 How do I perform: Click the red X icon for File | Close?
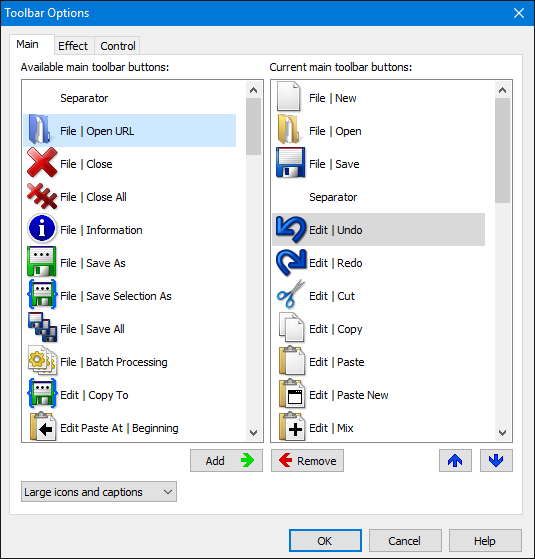coord(42,162)
